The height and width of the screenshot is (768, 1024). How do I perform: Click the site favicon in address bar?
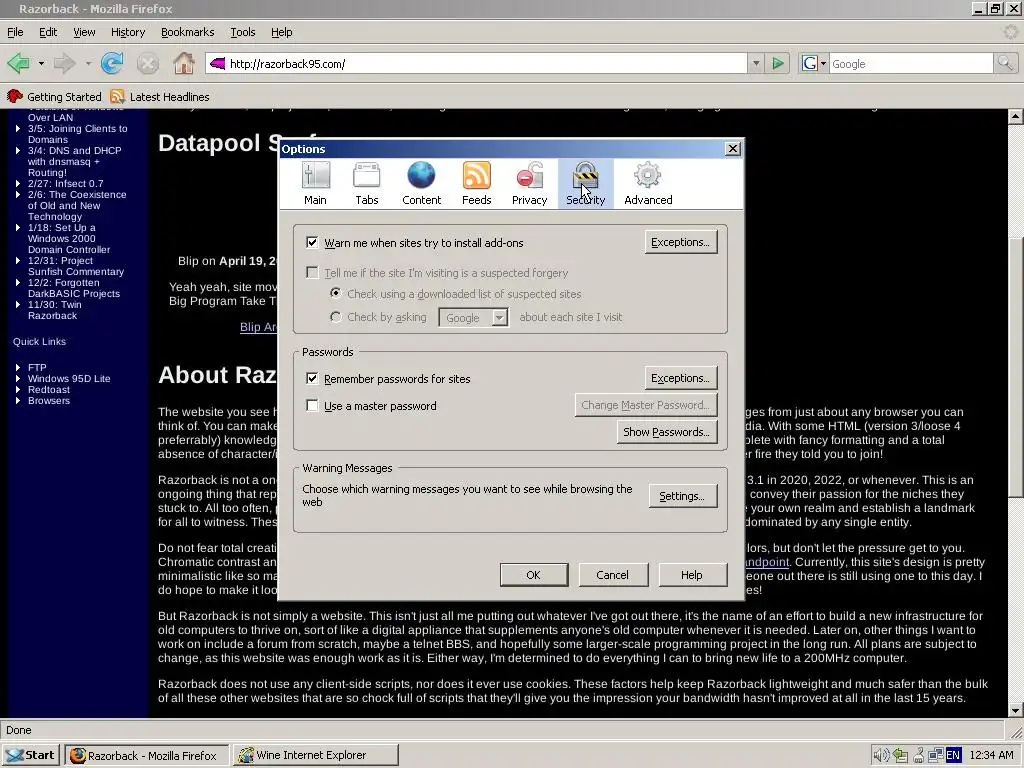218,63
